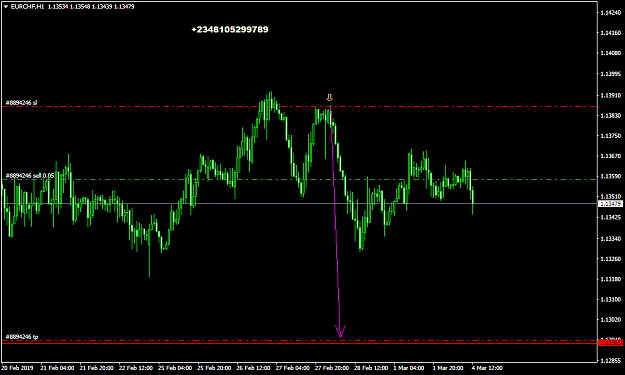Screen dimensions: 625x375
Task: Click the 1.13750 price axis value
Action: pos(611,136)
